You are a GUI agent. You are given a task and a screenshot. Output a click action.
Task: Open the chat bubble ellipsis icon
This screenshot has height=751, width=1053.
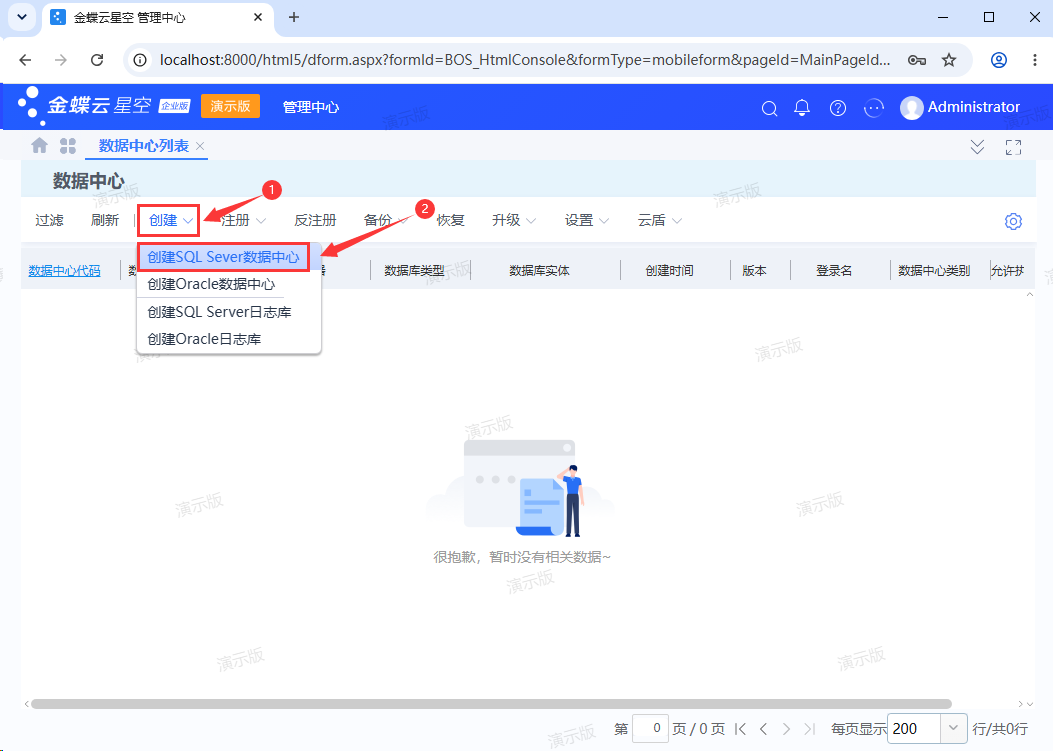pyautogui.click(x=874, y=107)
